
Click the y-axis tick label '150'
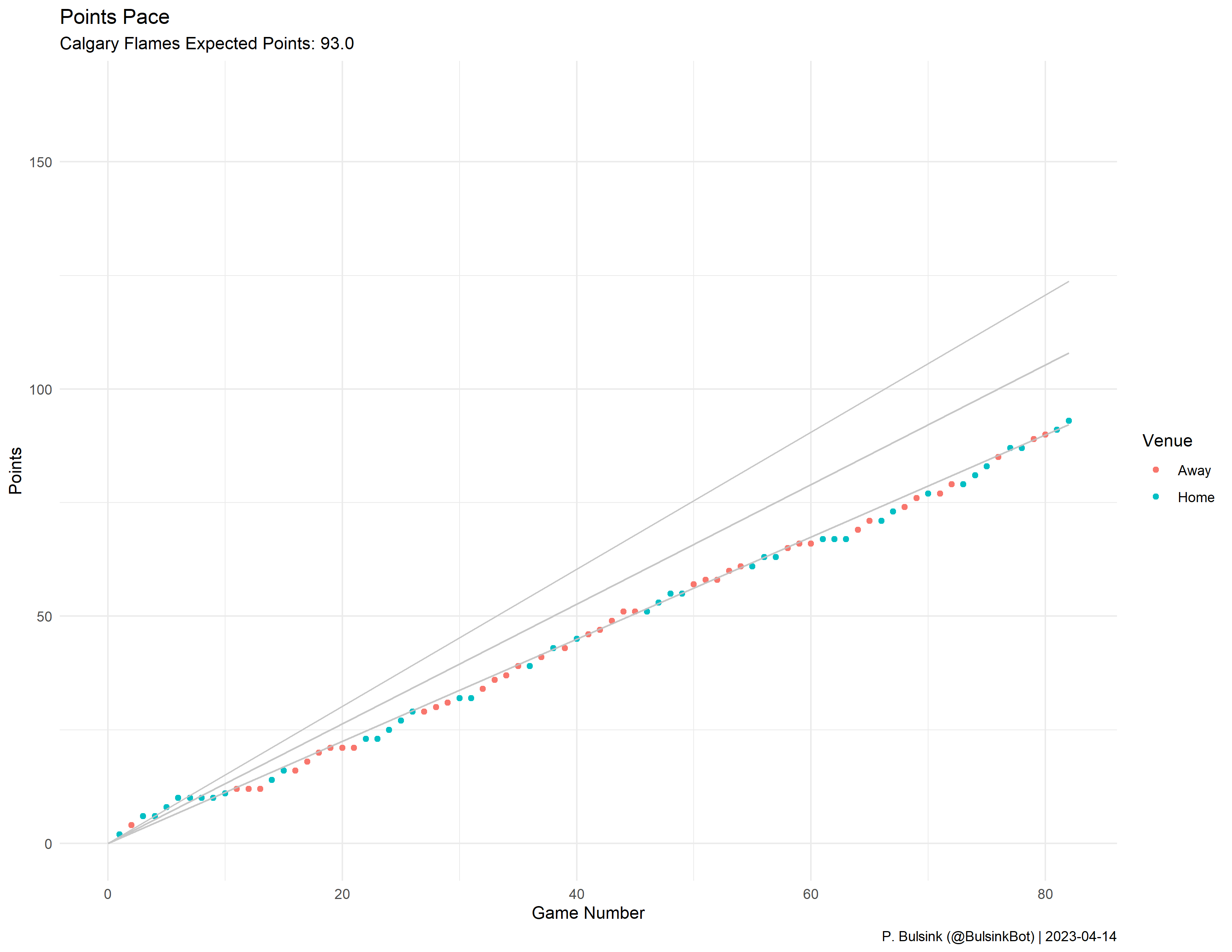click(41, 162)
